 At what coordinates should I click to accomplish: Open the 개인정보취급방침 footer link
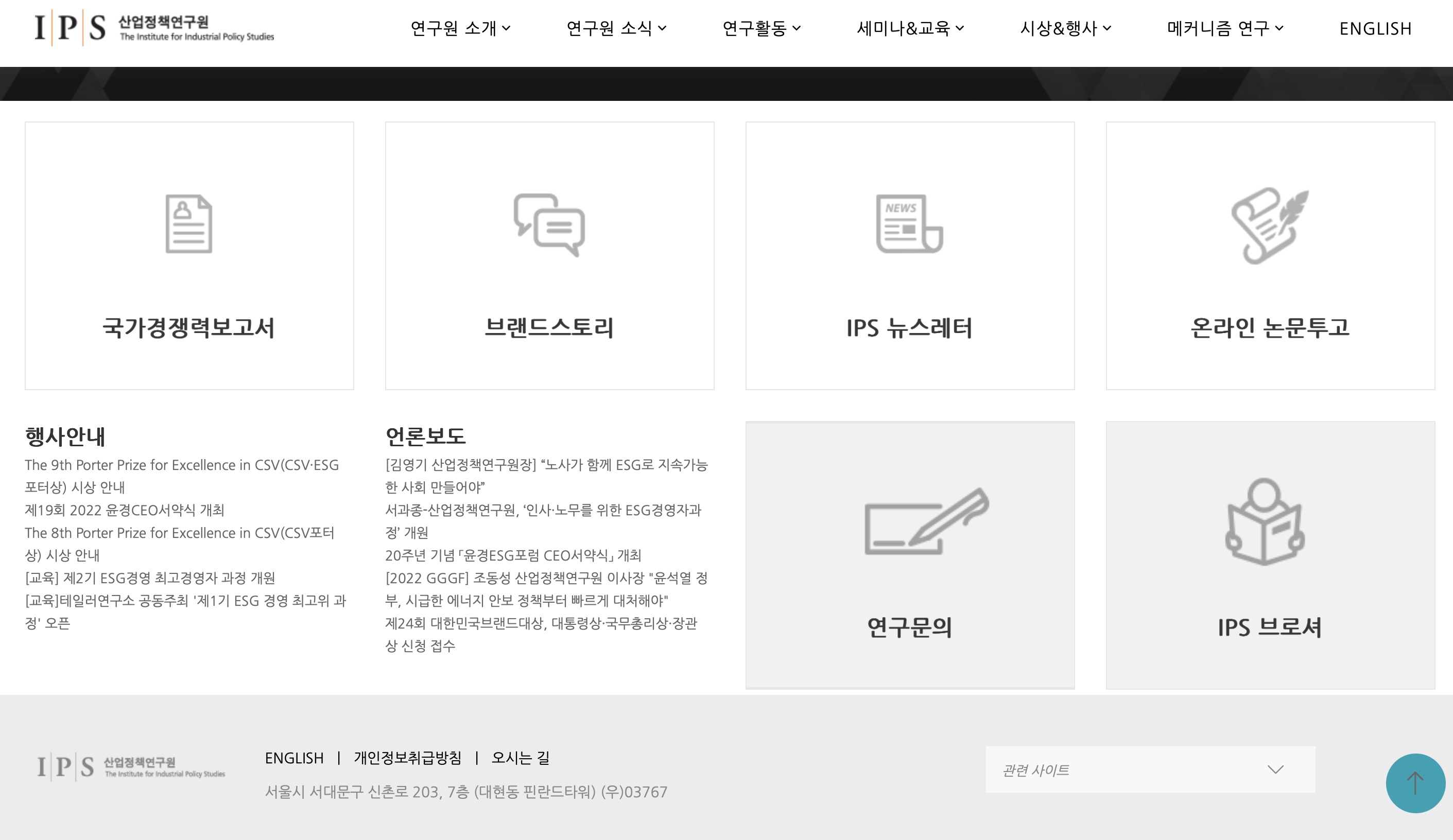point(407,758)
